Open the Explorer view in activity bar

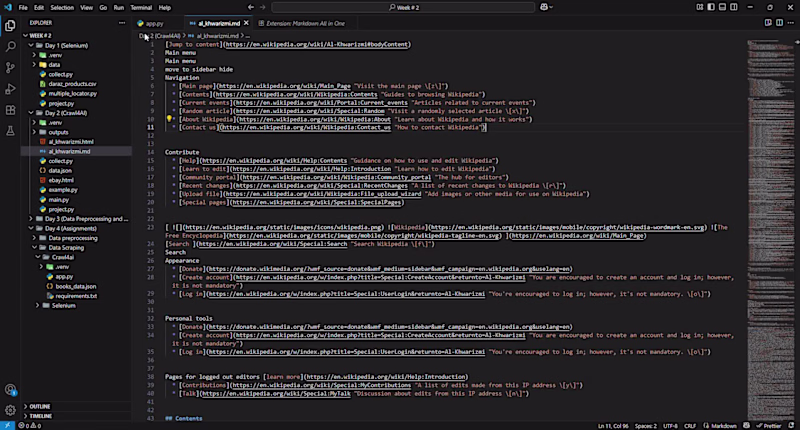coord(10,26)
